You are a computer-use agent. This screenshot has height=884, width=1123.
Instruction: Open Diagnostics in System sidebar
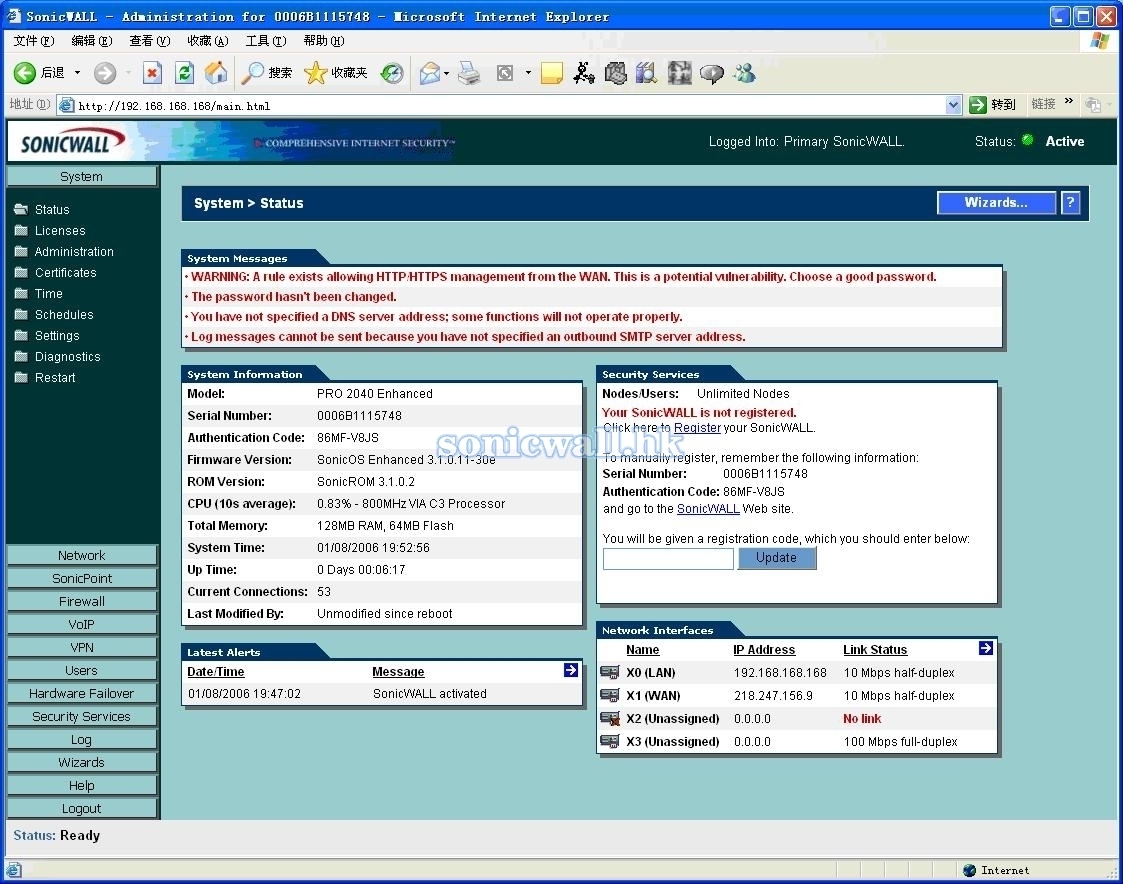pyautogui.click(x=68, y=357)
